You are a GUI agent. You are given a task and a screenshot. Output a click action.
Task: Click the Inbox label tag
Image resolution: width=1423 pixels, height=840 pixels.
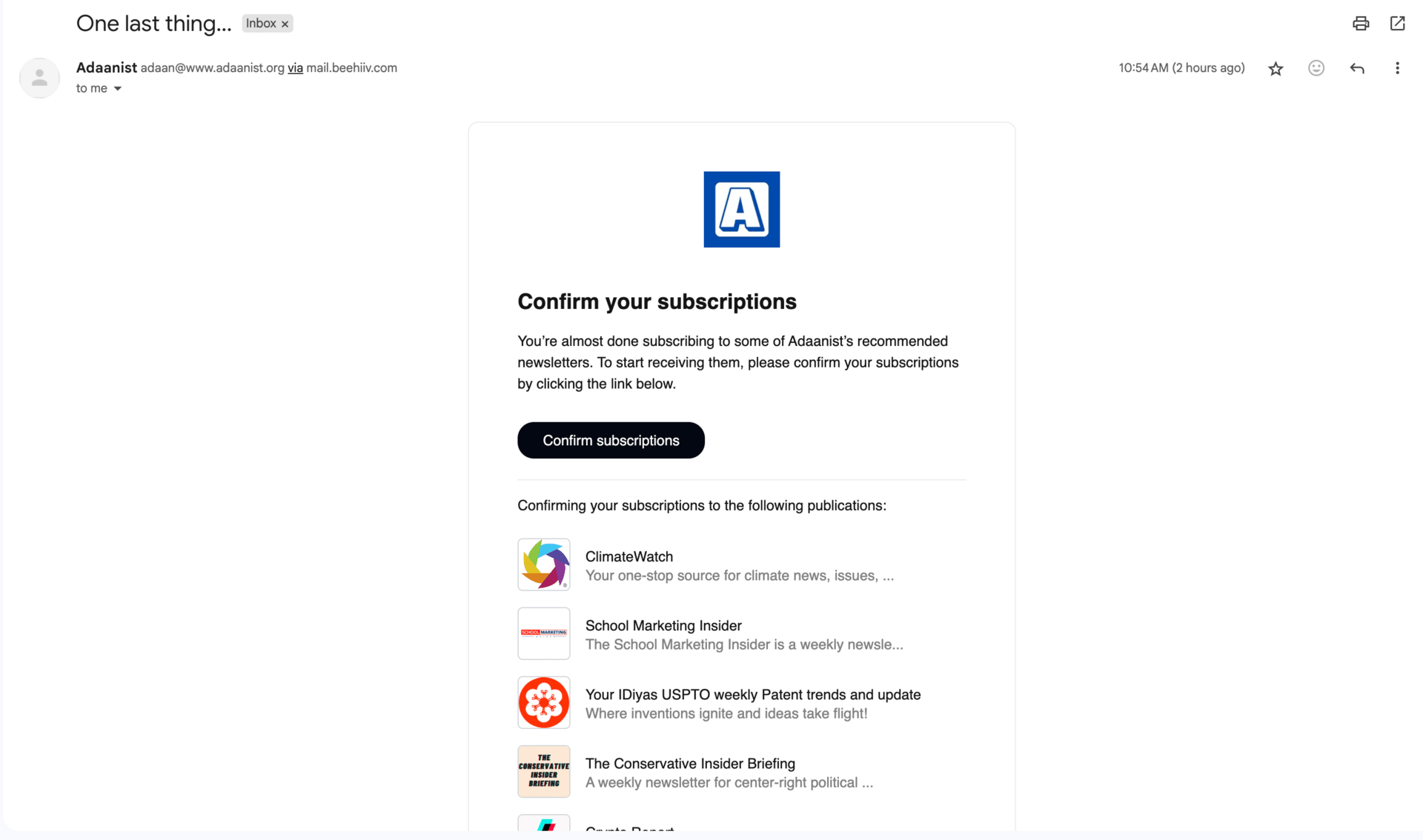(261, 24)
